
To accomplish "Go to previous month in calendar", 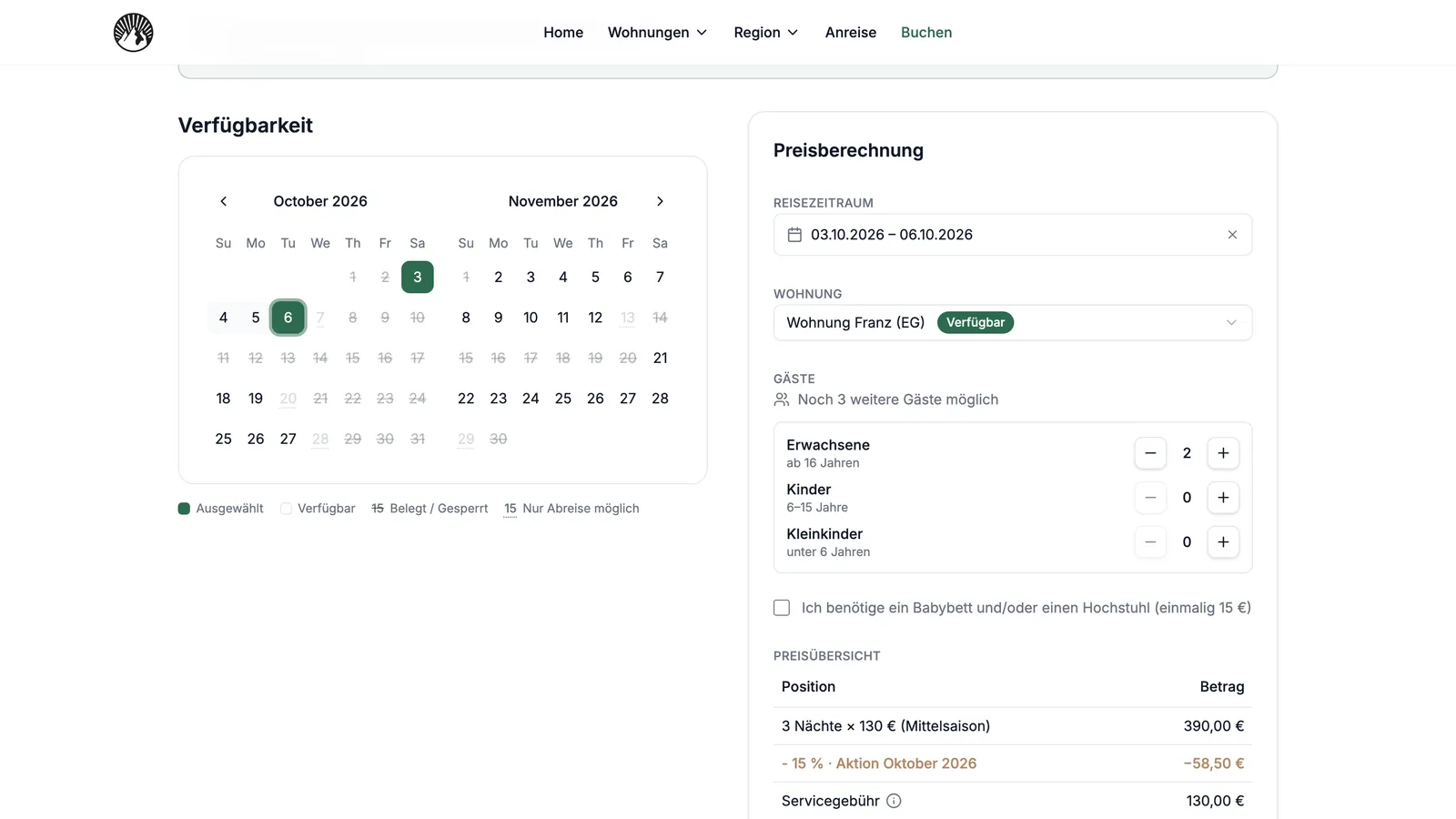I will point(224,201).
